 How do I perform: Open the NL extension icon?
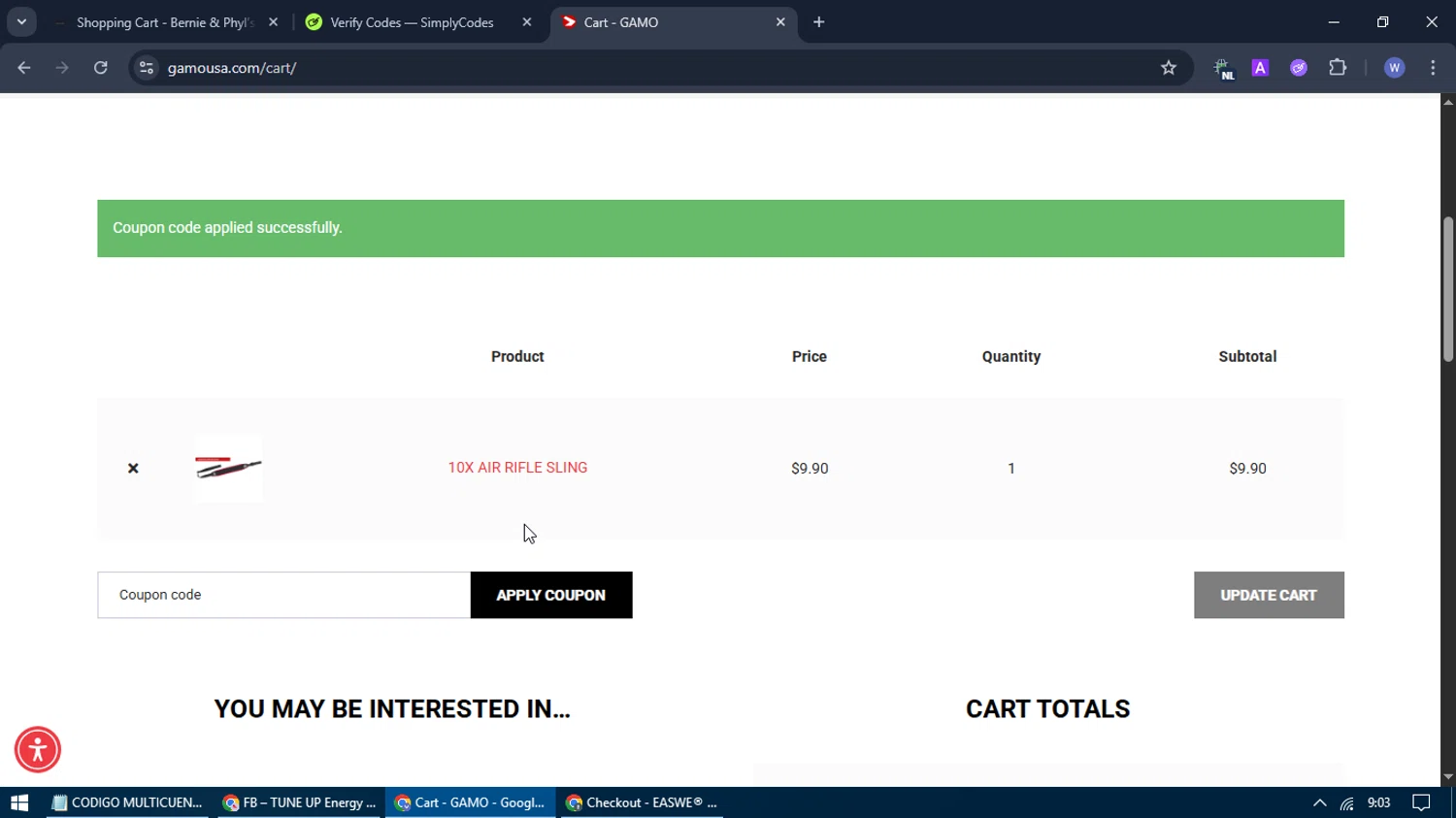[1223, 68]
